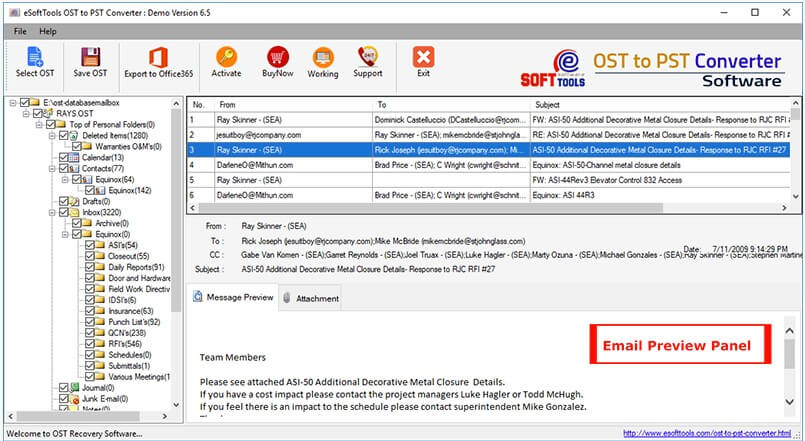Collapse the E:\ost-databasemailbox root node

tap(14, 103)
